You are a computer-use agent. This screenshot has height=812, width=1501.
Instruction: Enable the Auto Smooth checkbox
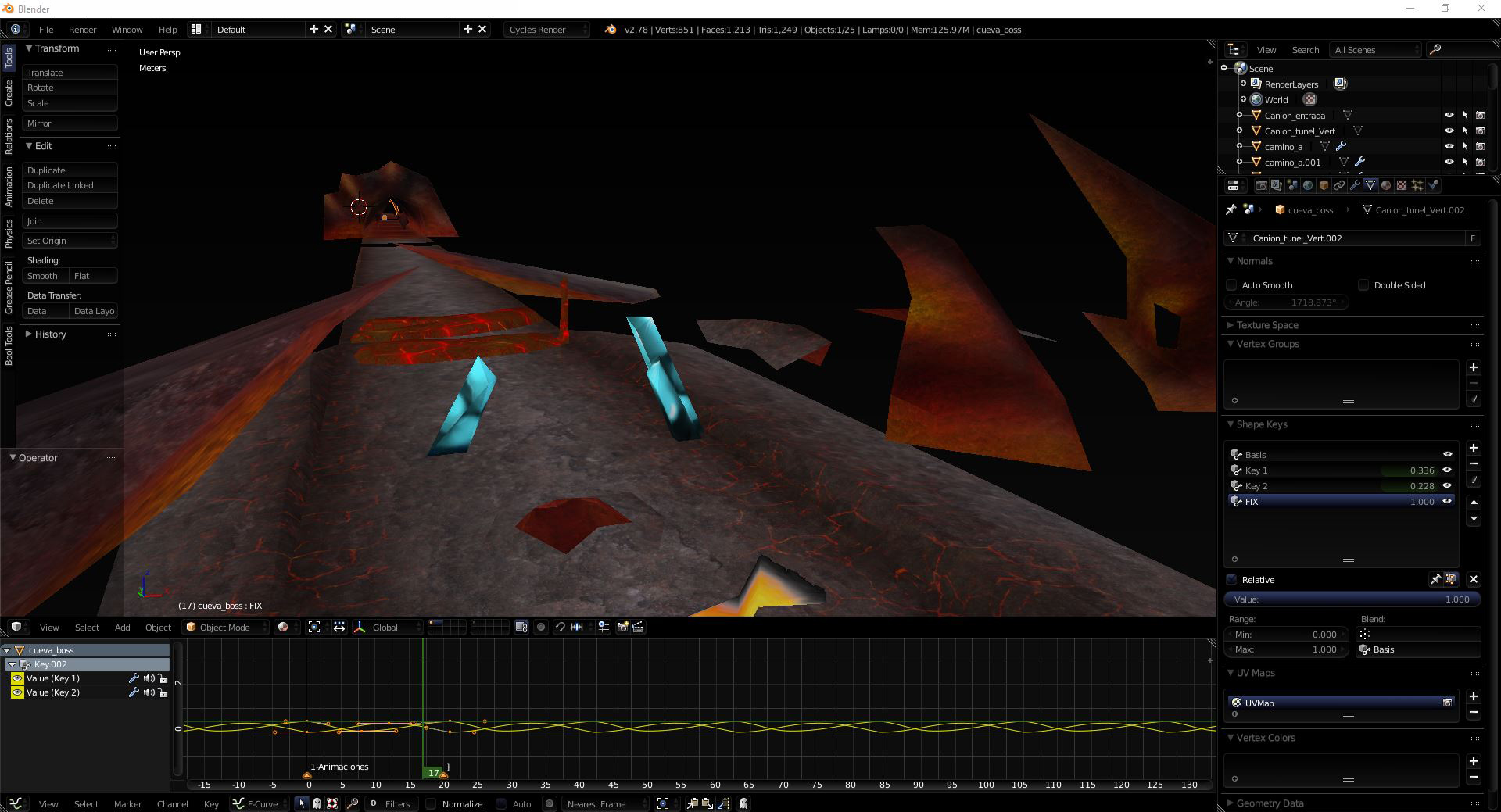click(1232, 285)
